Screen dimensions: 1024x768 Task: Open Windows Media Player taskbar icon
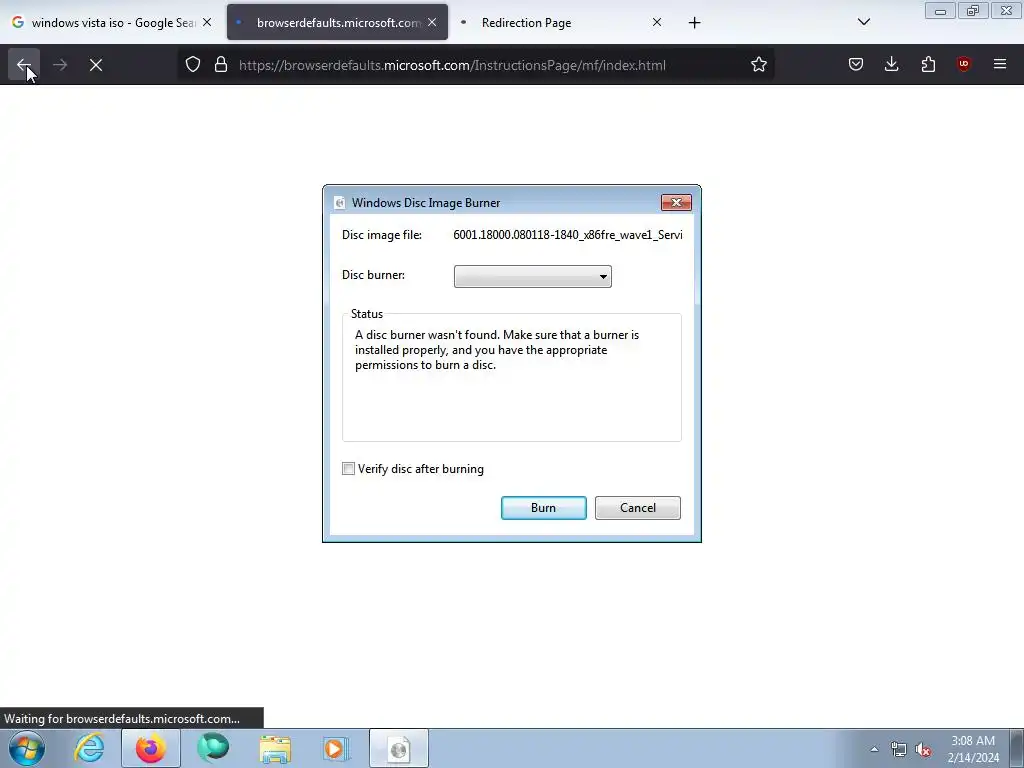[x=336, y=748]
